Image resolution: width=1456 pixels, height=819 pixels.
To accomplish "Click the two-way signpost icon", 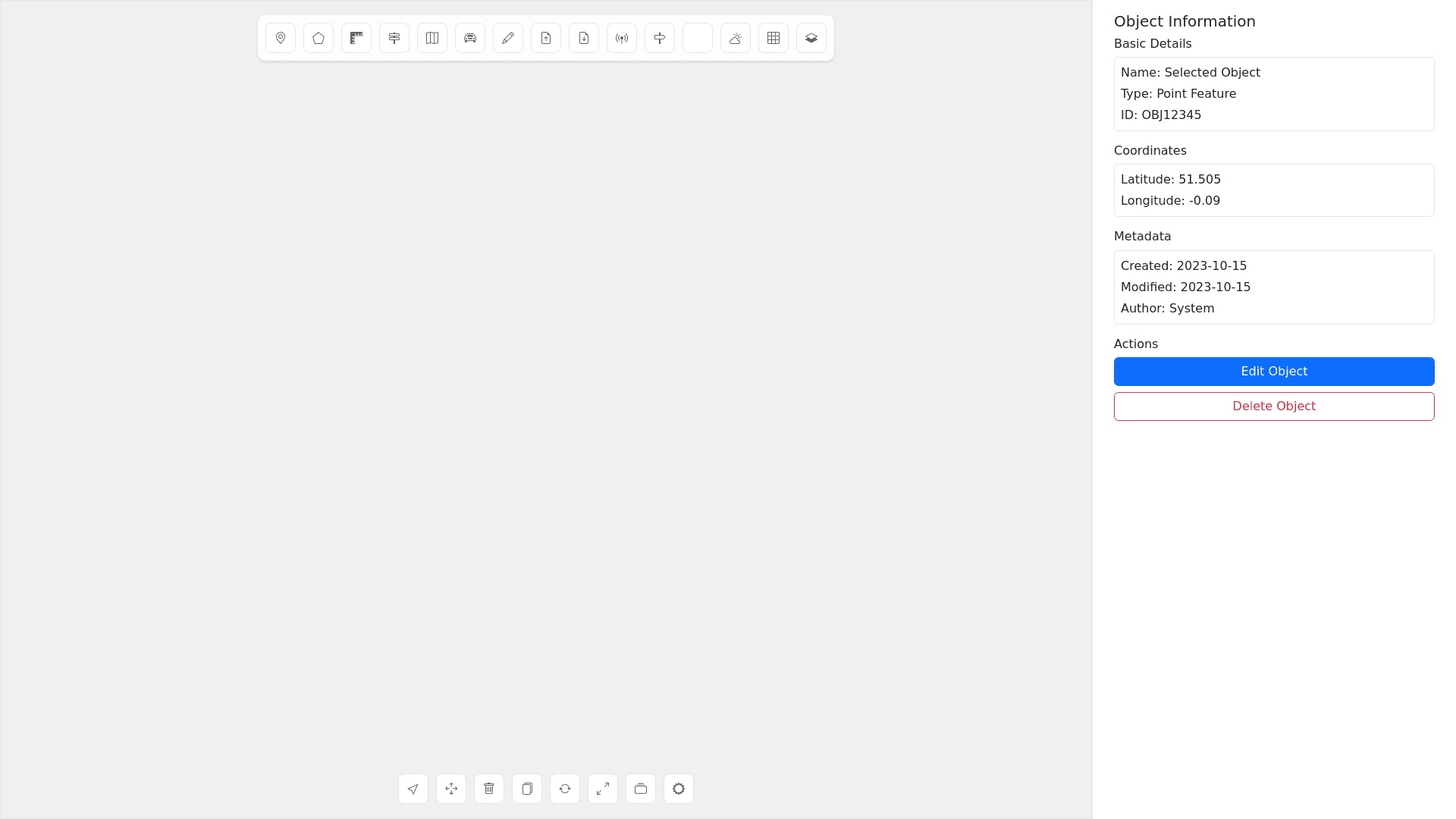I will tap(394, 38).
